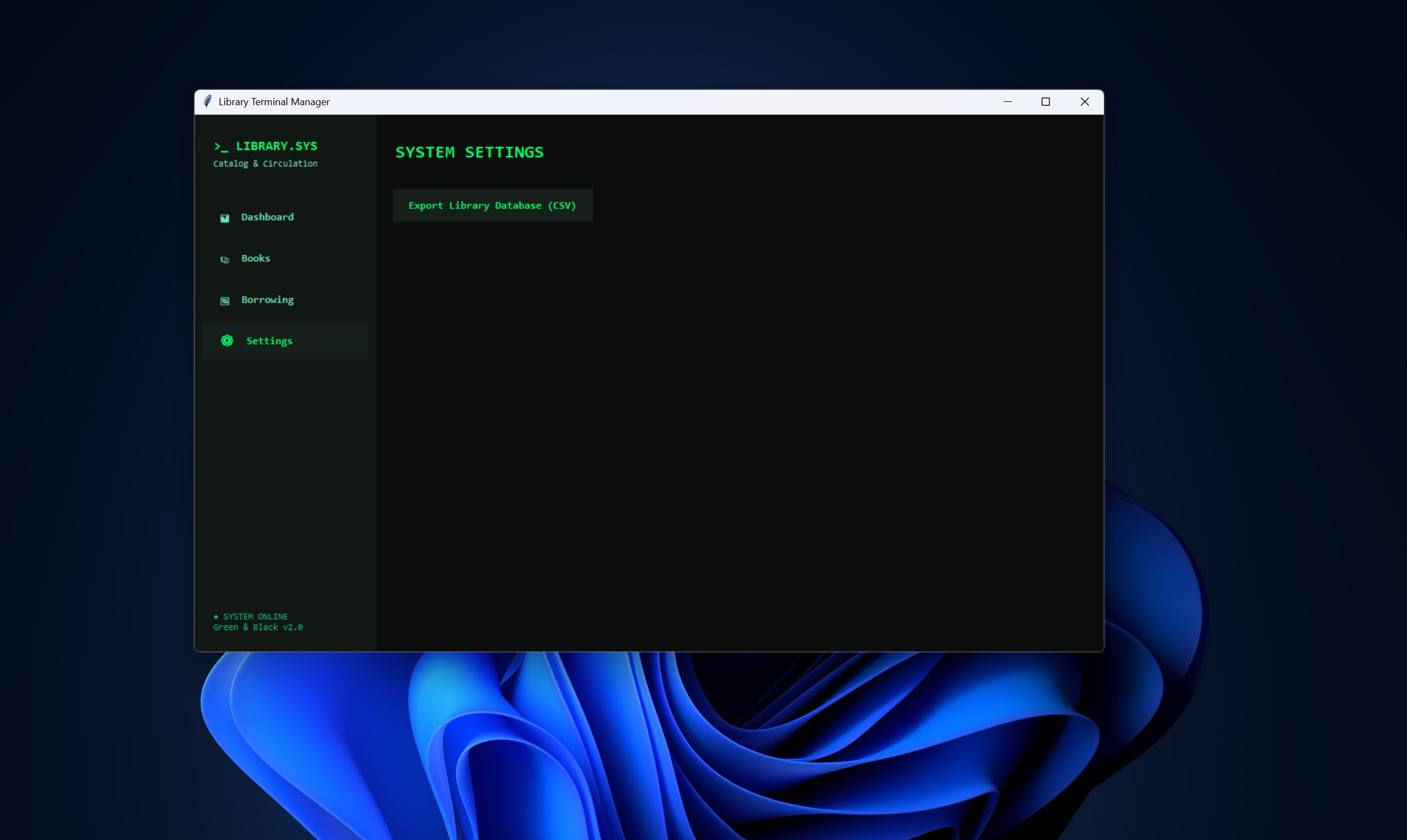This screenshot has width=1407, height=840.
Task: Click the 'Library Terminal Manager' window title
Action: click(274, 102)
